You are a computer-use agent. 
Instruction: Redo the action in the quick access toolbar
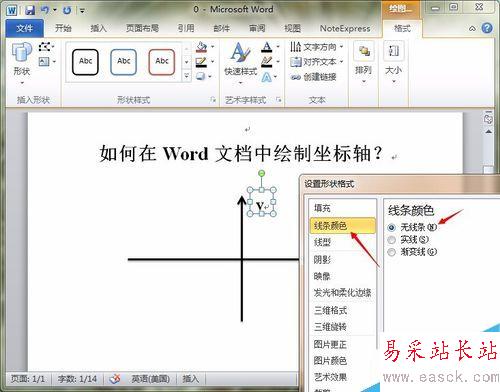coord(67,10)
